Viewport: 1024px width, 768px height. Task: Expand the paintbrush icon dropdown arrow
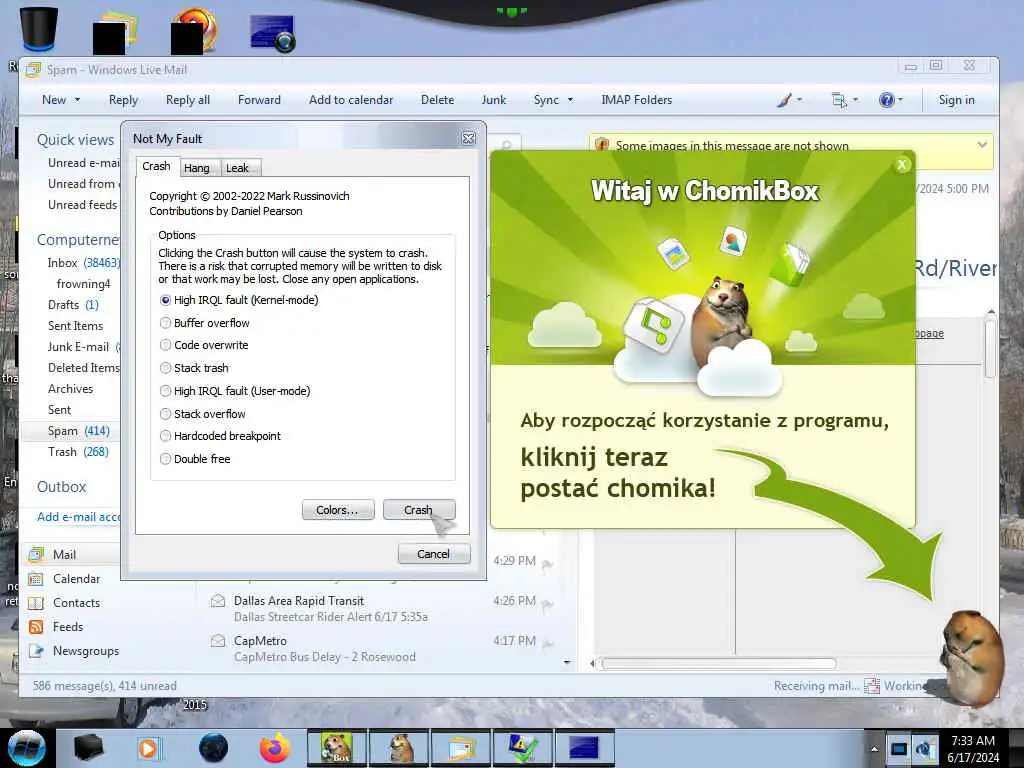(x=799, y=100)
